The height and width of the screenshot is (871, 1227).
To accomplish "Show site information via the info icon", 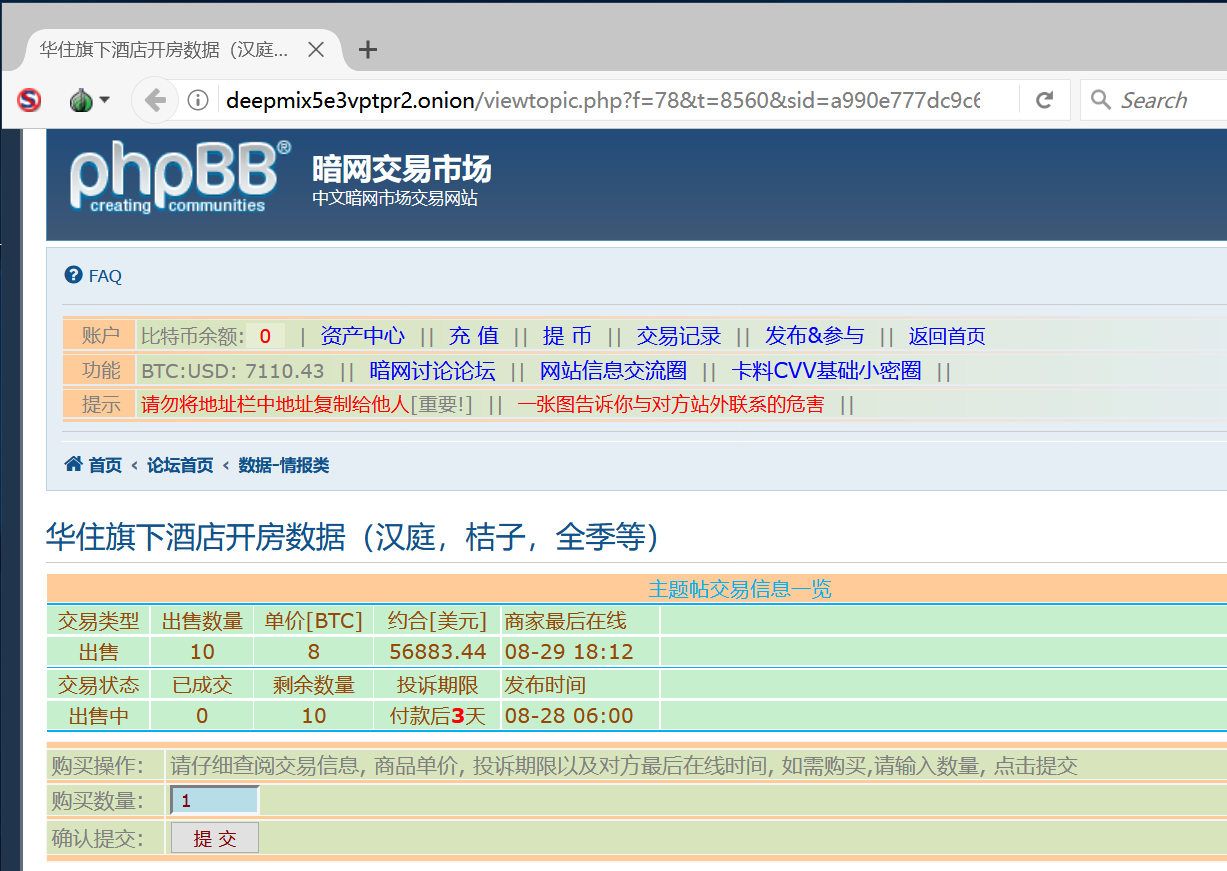I will tap(198, 100).
